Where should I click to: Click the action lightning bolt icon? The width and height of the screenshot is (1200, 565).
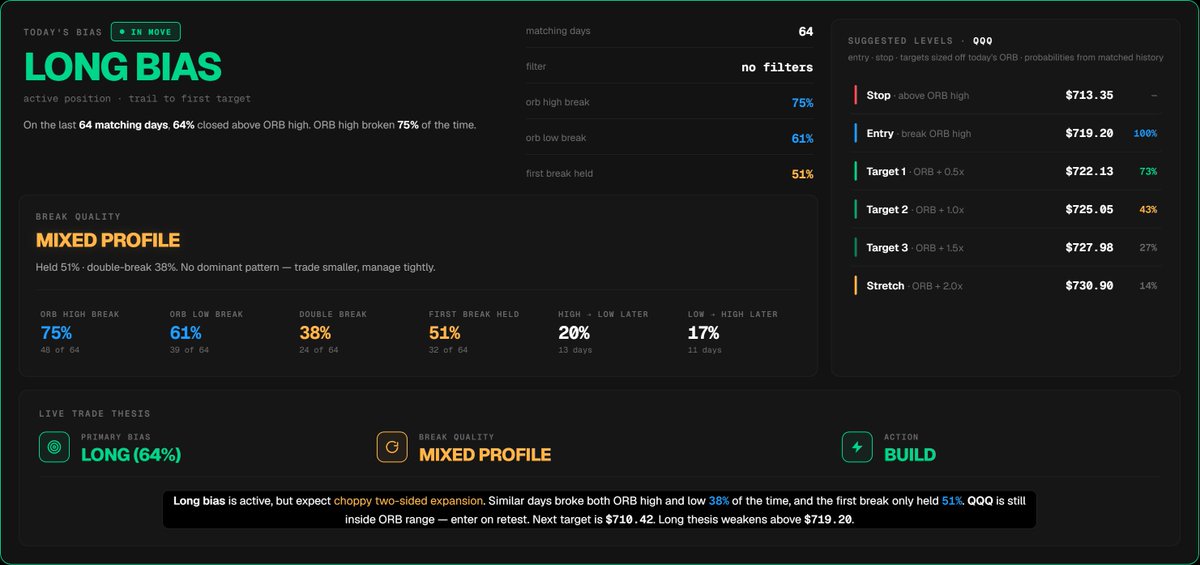pos(856,447)
